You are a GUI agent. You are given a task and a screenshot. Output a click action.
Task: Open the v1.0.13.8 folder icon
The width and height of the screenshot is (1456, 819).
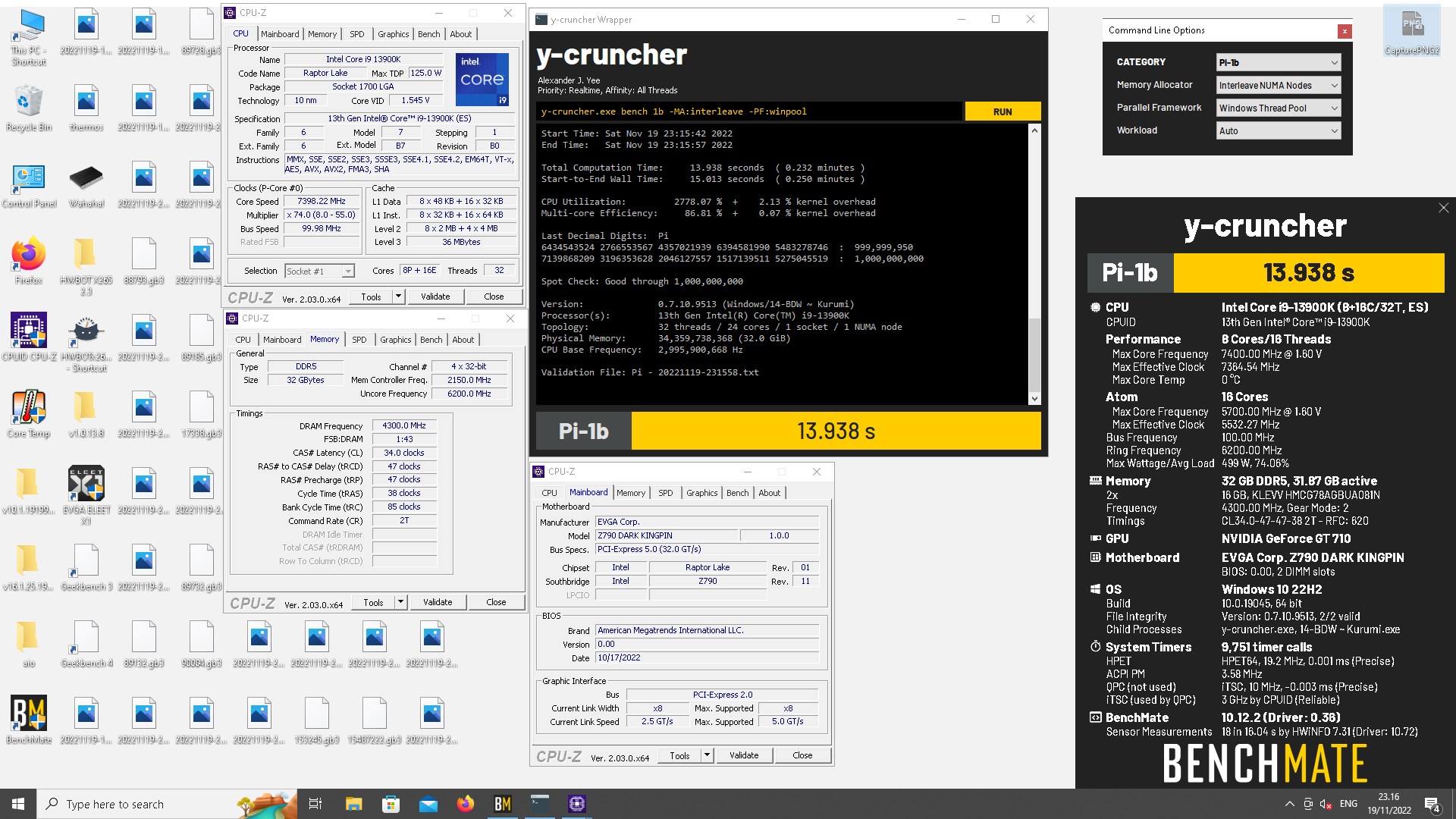(86, 413)
